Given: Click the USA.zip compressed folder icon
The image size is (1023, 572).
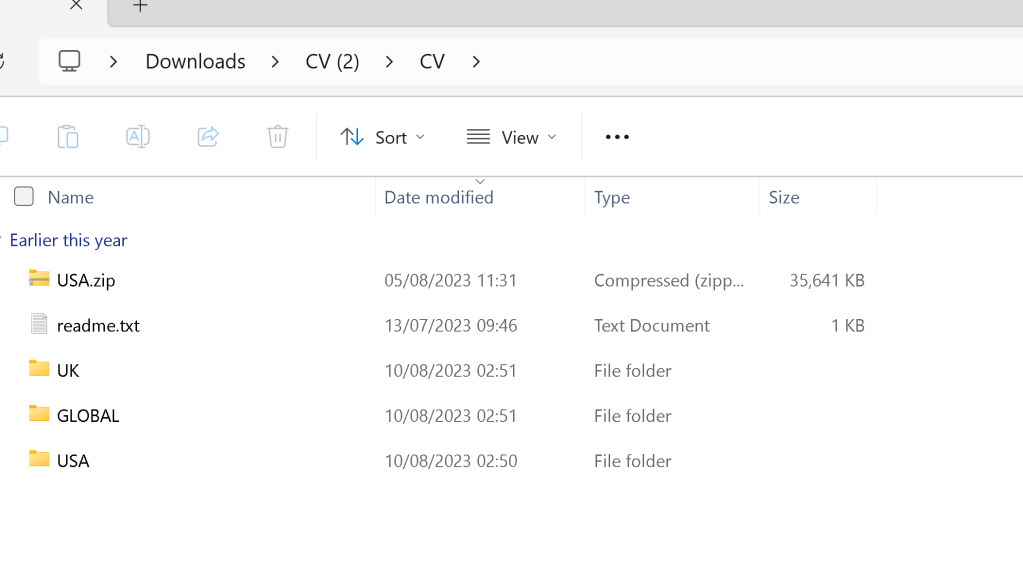Looking at the screenshot, I should pyautogui.click(x=39, y=279).
